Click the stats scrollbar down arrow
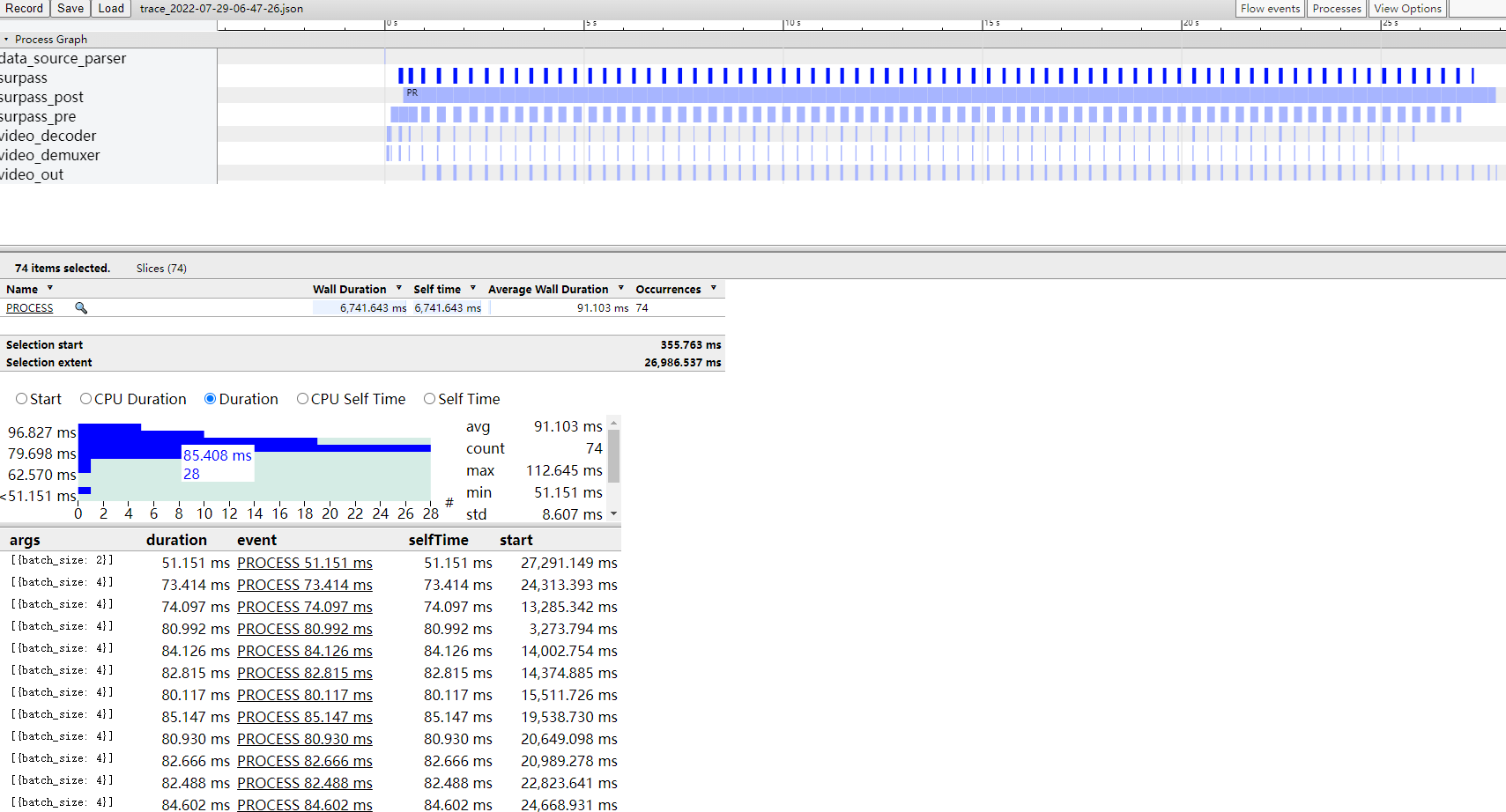 [x=614, y=514]
